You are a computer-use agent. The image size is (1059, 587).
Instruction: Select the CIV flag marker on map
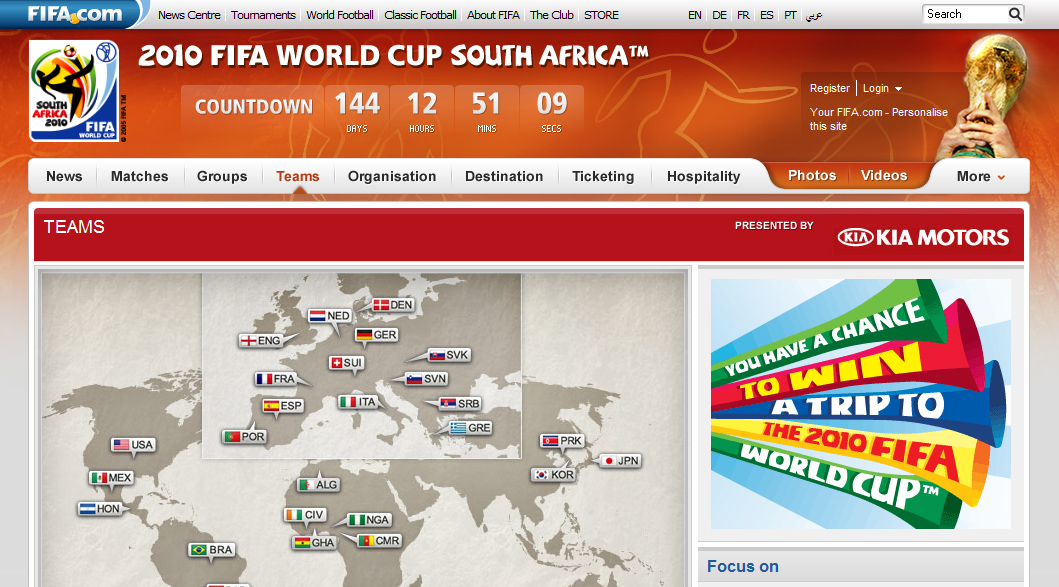[305, 515]
